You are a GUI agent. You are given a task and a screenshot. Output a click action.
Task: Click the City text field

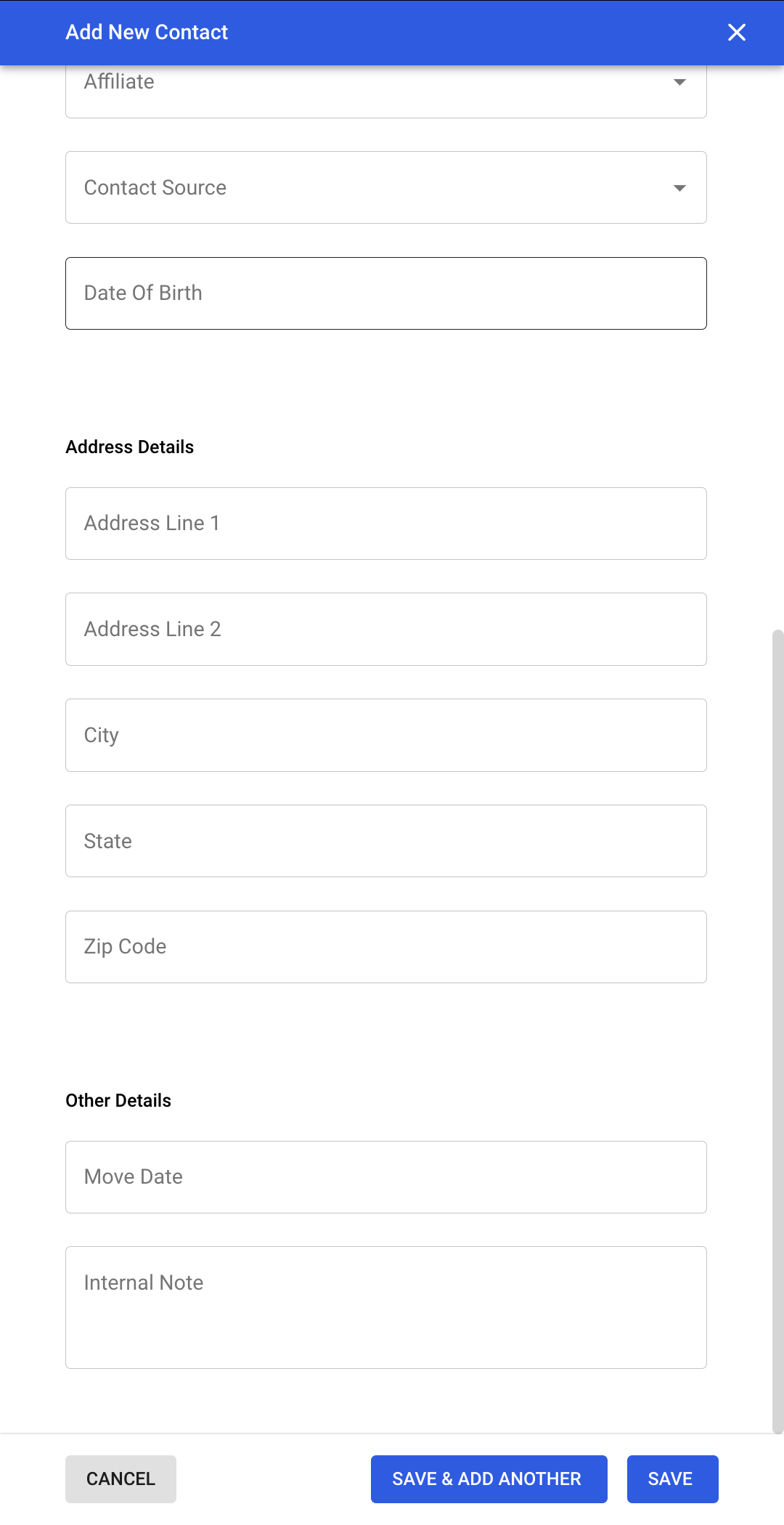click(x=385, y=735)
